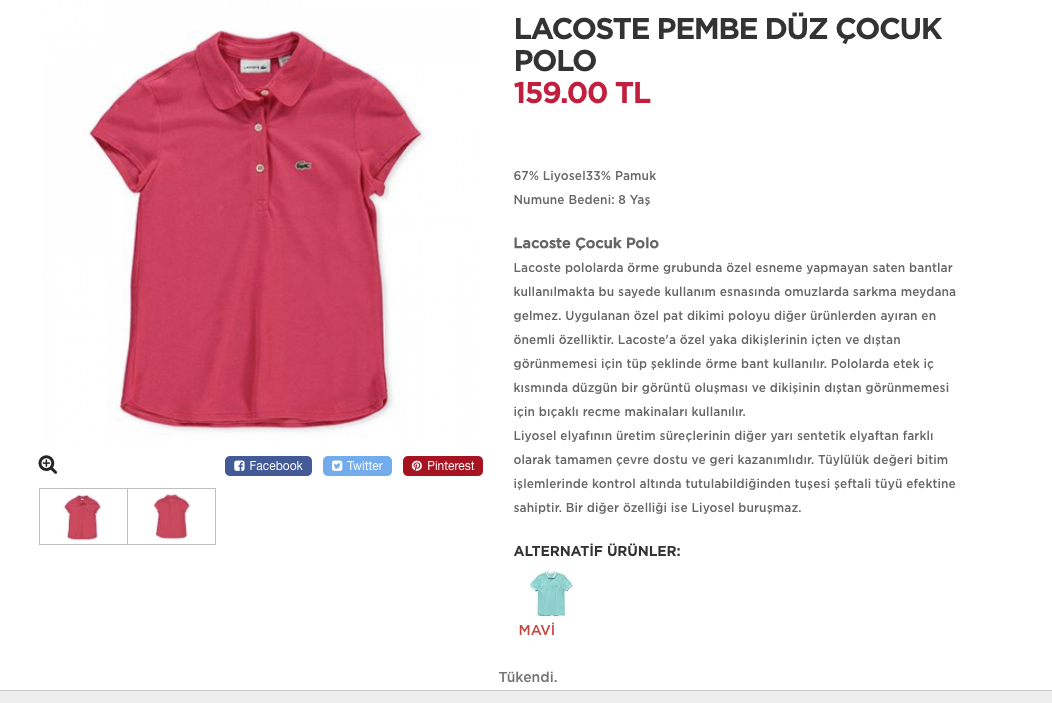The image size is (1052, 703).
Task: Click the Numune Bedeni: 8 Yaş text
Action: point(582,200)
